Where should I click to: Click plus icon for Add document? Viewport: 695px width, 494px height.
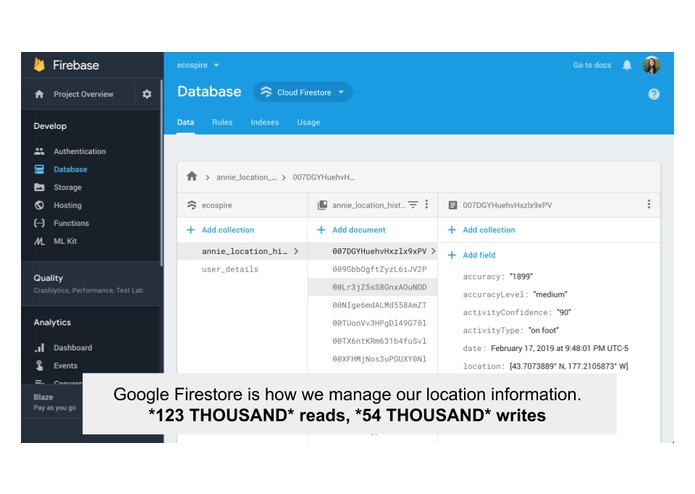[321, 229]
